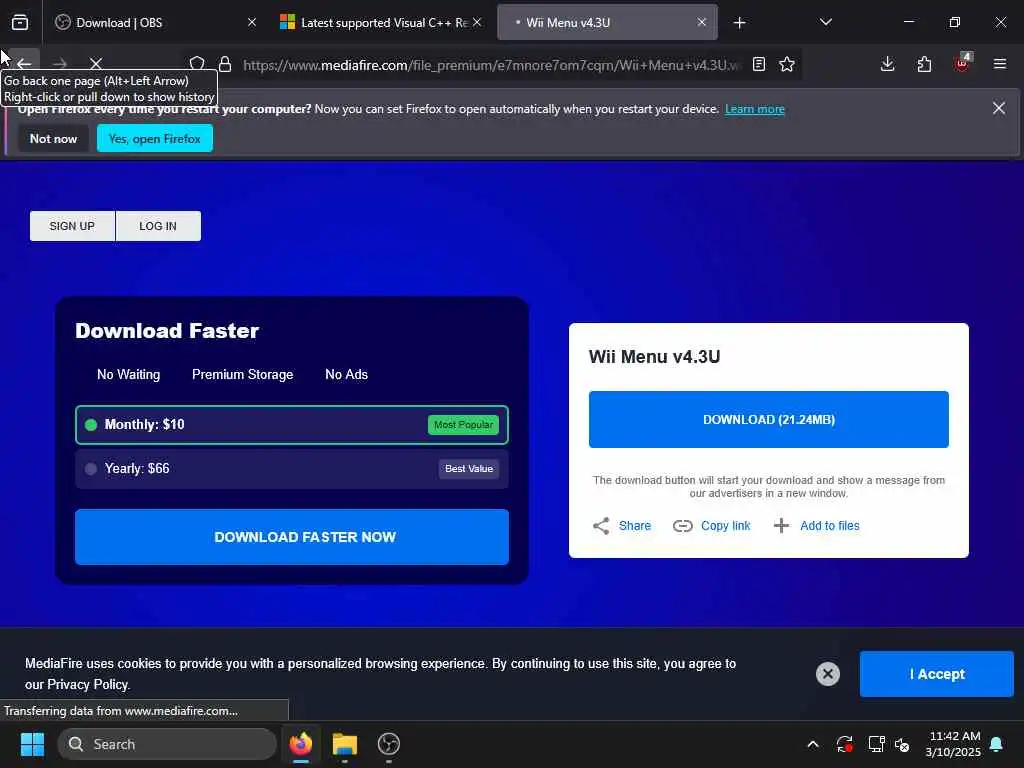
Task: Click Copy link
Action: 726,526
